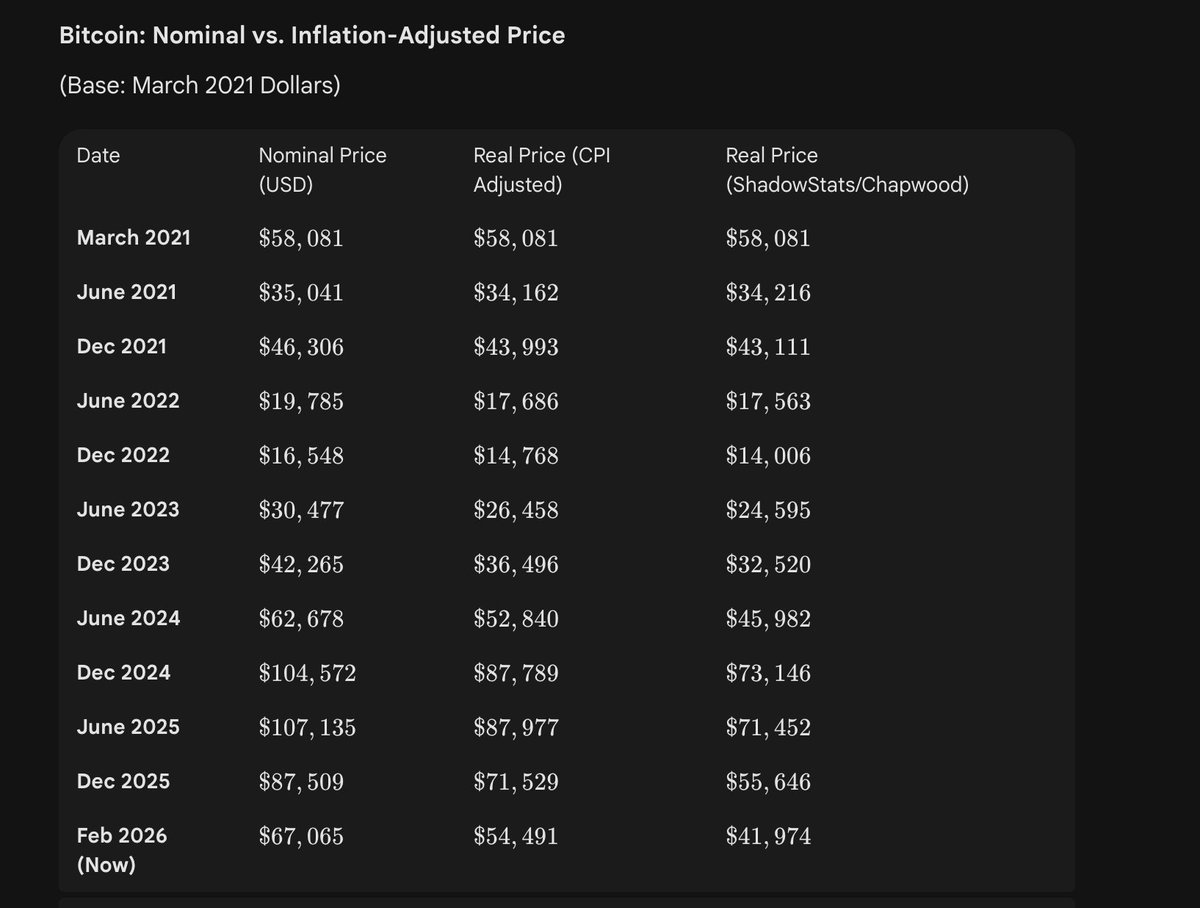Click CPI-adjusted value $34,162
1200x908 pixels.
(x=516, y=293)
